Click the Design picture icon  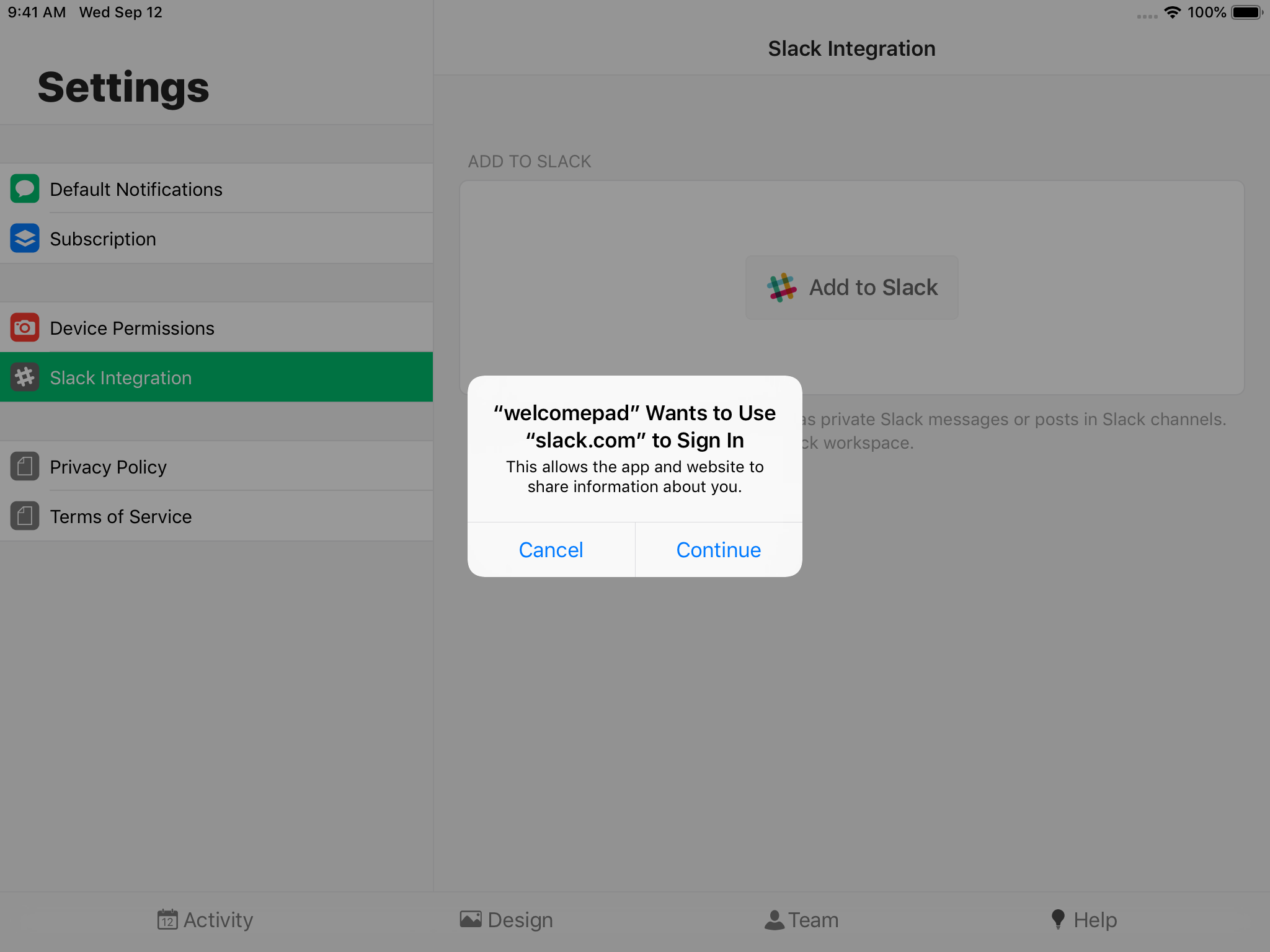471,919
